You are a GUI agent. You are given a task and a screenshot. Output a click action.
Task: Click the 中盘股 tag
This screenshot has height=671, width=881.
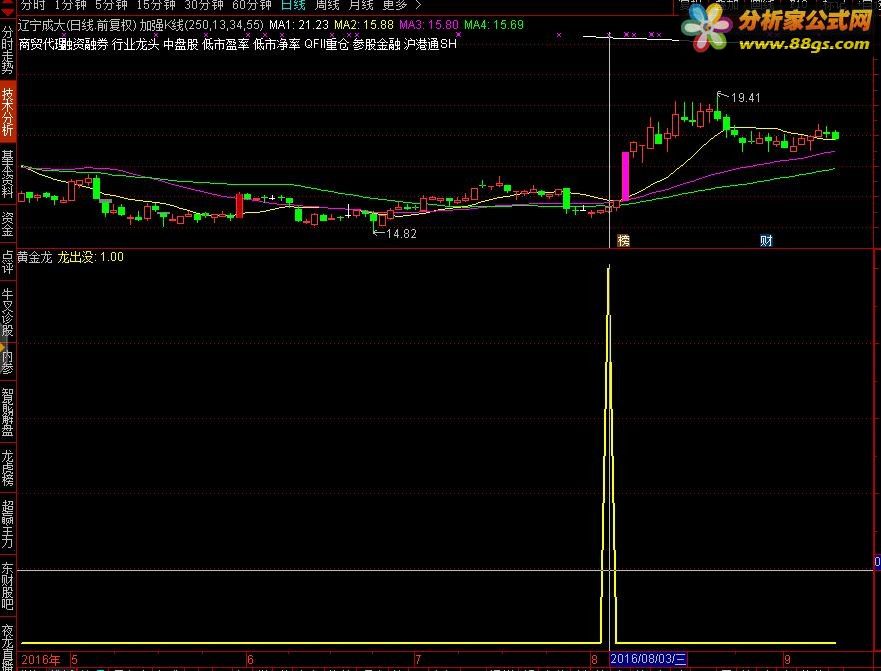[x=181, y=44]
